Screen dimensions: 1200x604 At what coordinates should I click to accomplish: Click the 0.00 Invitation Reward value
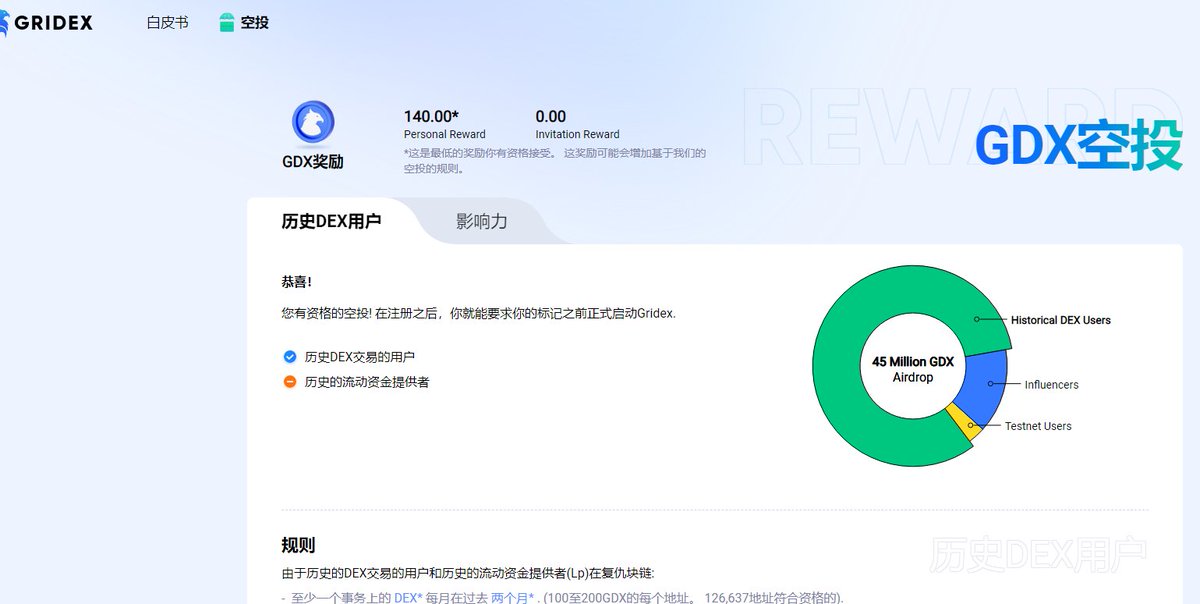pyautogui.click(x=550, y=116)
